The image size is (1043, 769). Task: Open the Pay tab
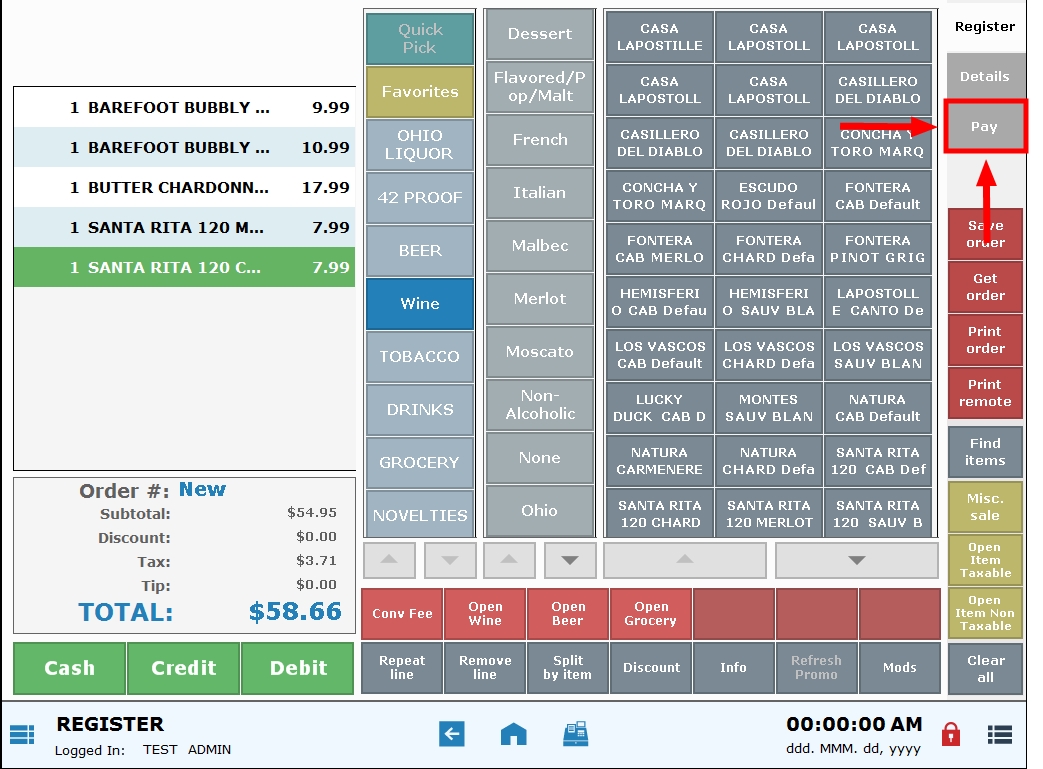click(x=984, y=126)
